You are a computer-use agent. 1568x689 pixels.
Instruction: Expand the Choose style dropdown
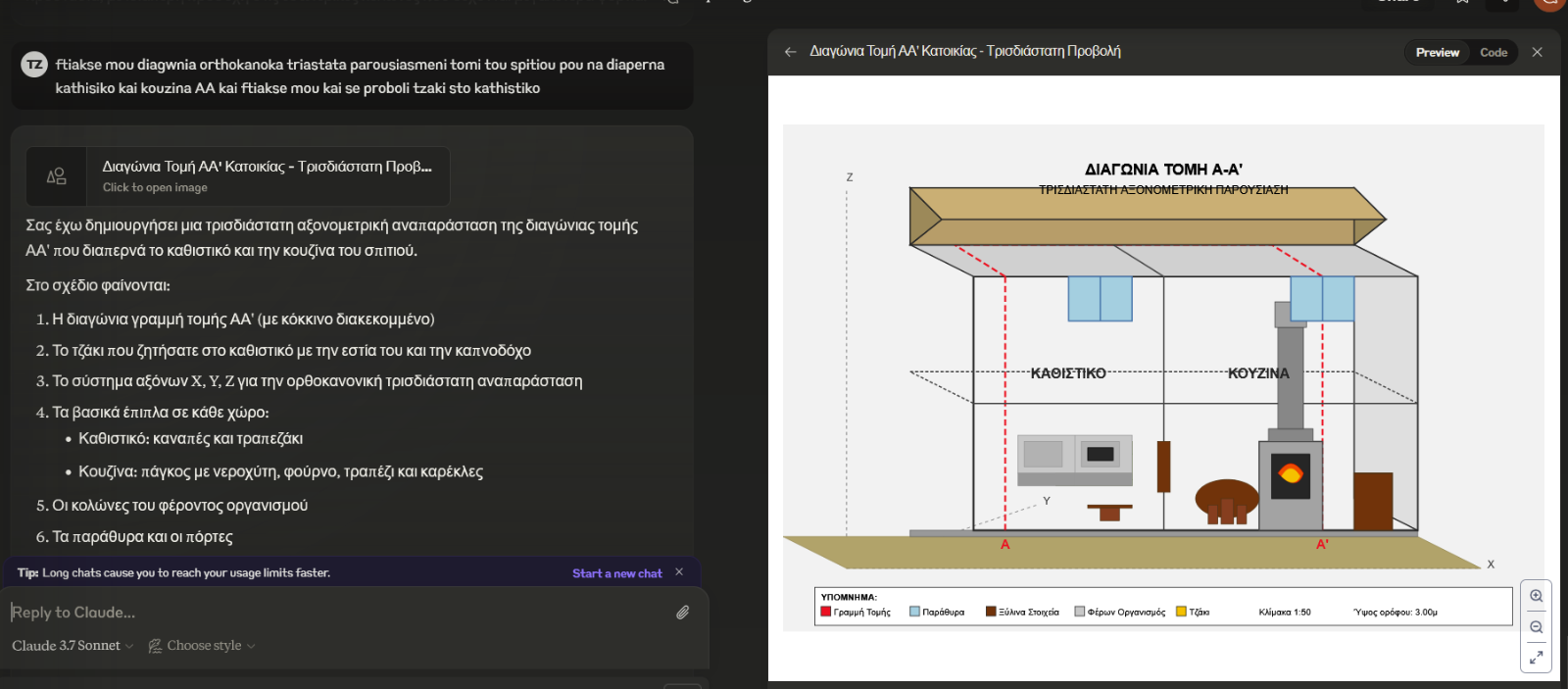click(x=203, y=646)
